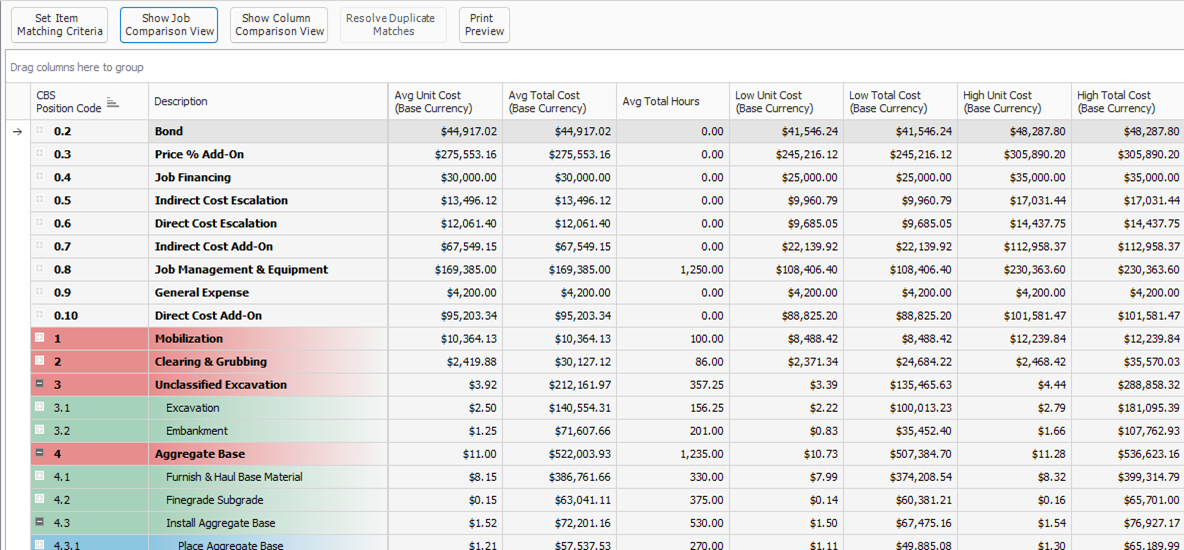Viewport: 1184px width, 550px height.
Task: Expand the 3.2 Embankment sub-item
Action: (40, 430)
